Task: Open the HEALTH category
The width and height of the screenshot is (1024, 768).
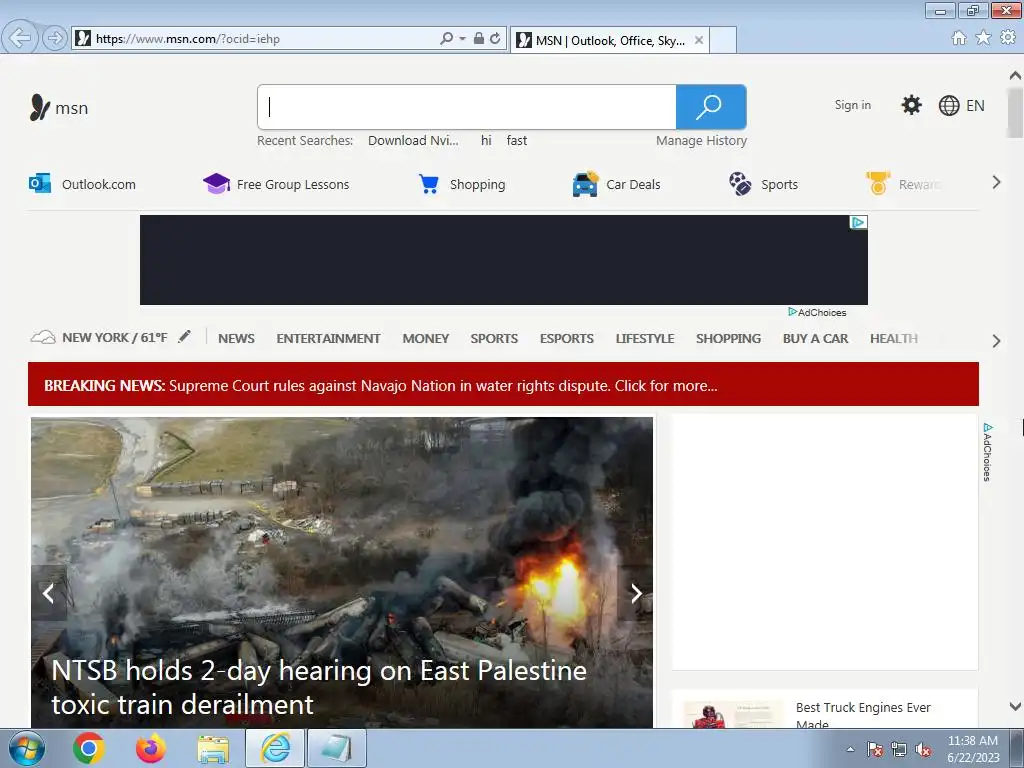Action: coord(894,338)
